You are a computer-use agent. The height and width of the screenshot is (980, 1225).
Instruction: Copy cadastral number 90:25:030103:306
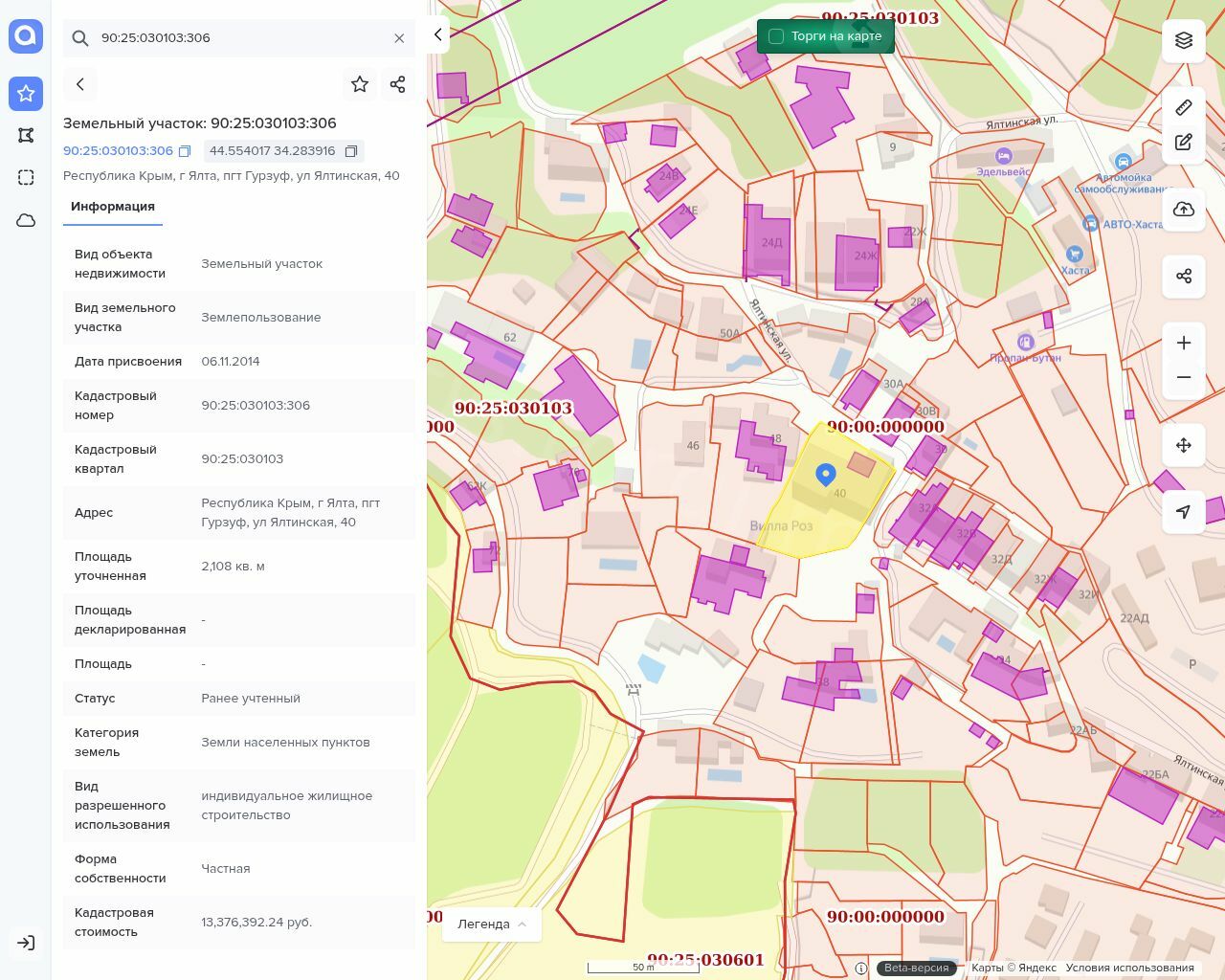[x=186, y=151]
